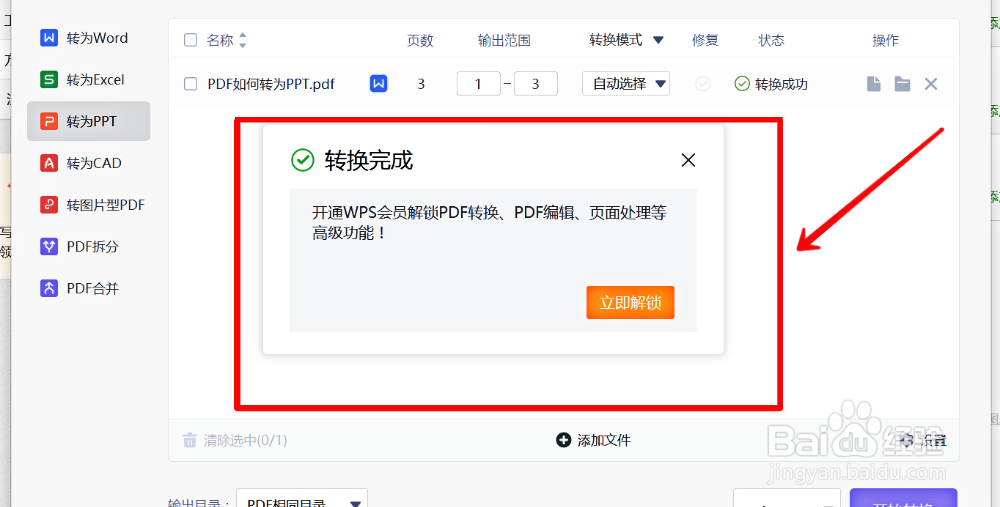Click the 转换成功 status text
The height and width of the screenshot is (507, 1000).
(x=781, y=84)
